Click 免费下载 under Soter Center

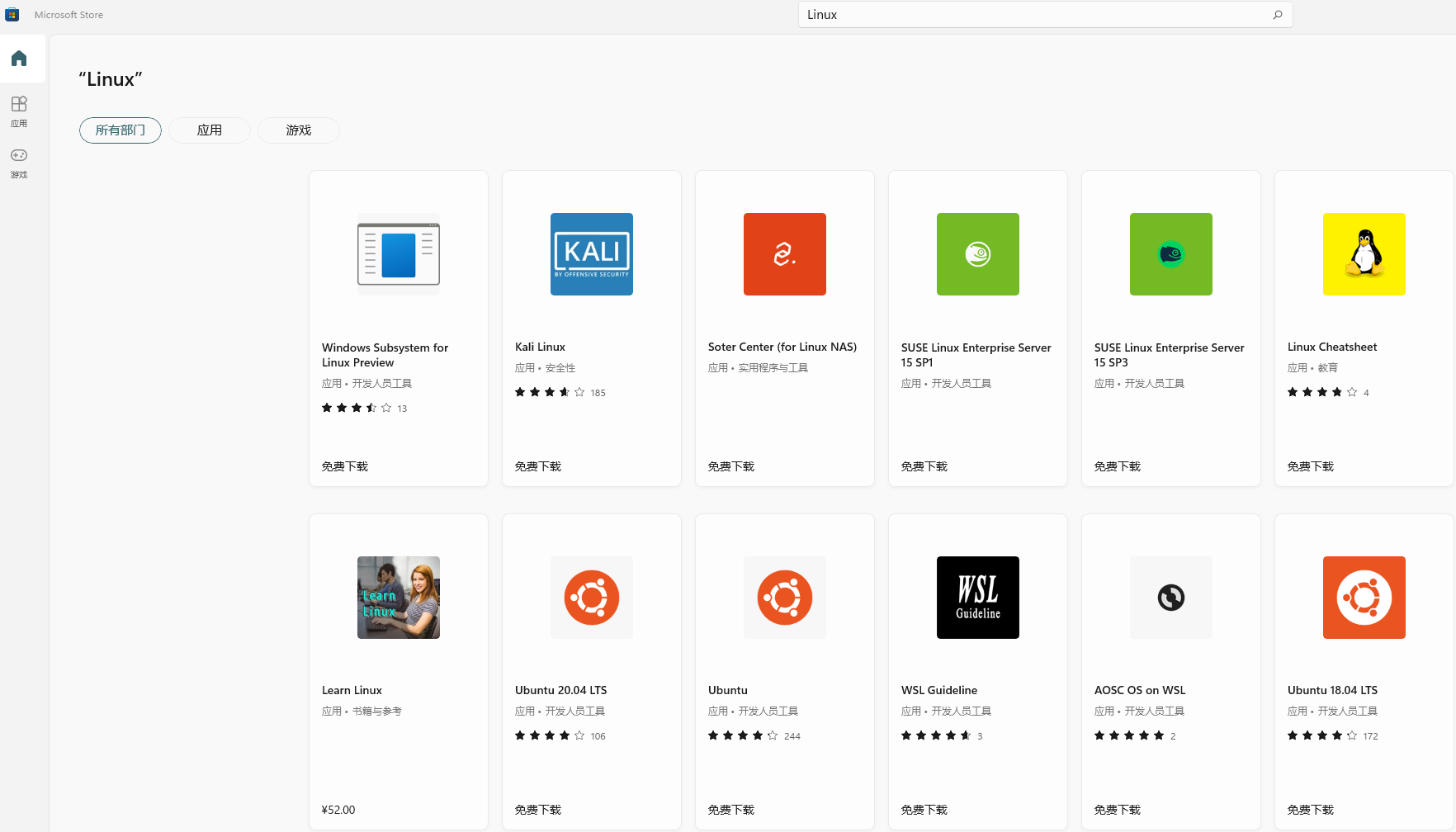click(x=731, y=466)
